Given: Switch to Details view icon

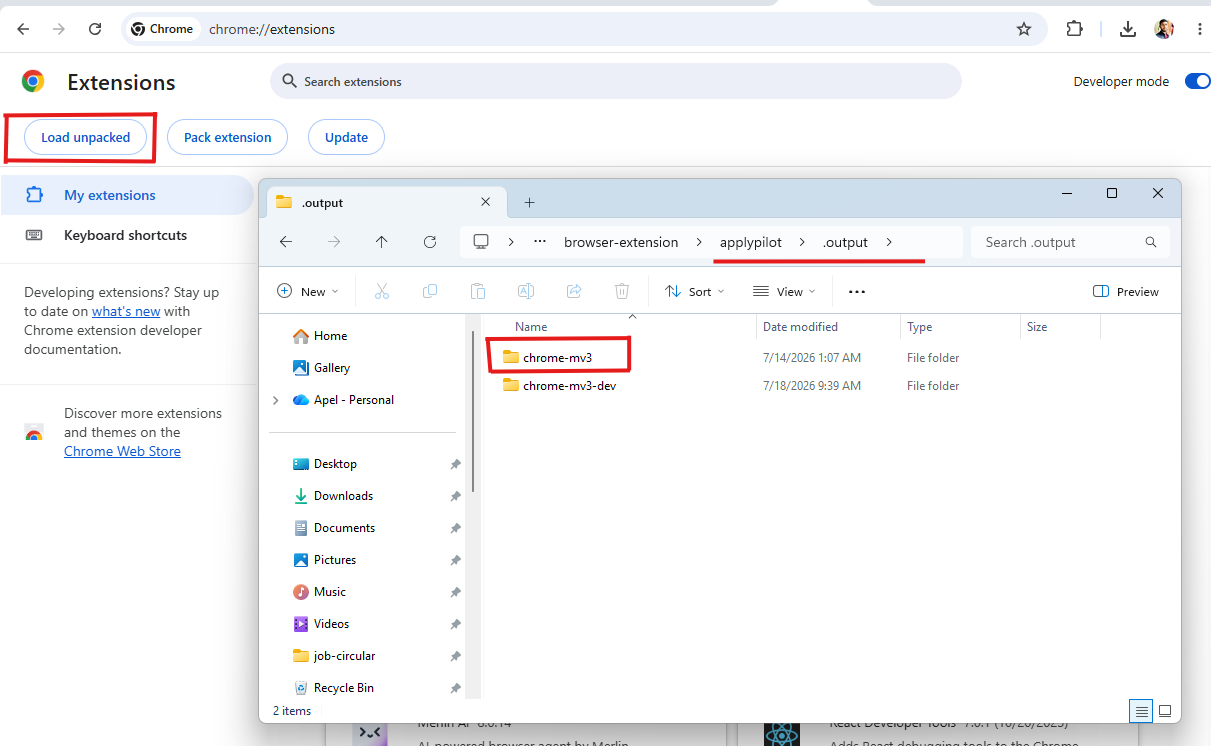Looking at the screenshot, I should (x=1141, y=711).
